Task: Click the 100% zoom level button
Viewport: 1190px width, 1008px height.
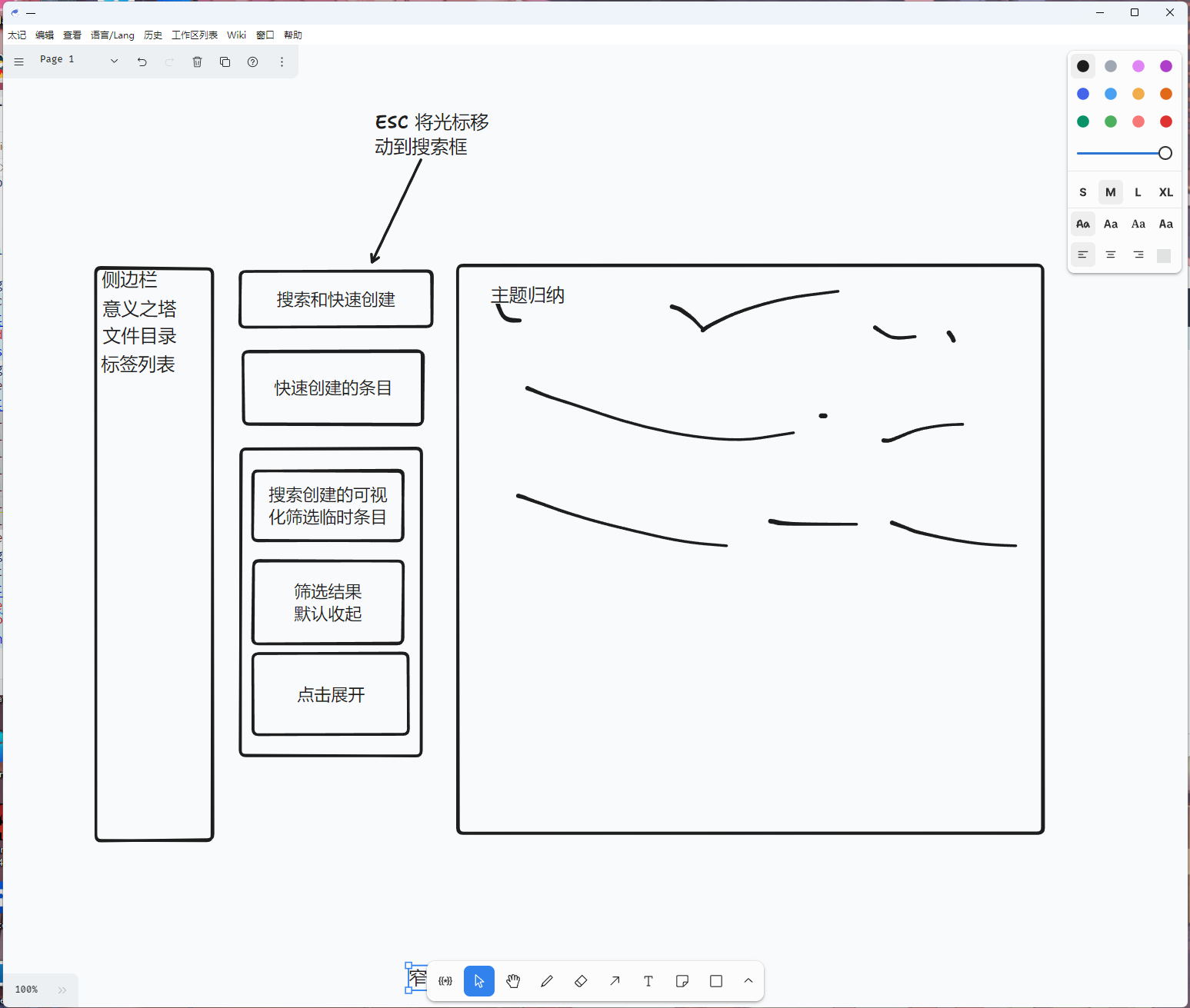Action: point(26,990)
